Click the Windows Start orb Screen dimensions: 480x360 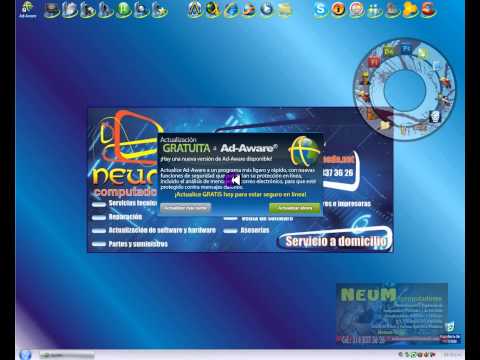[25, 354]
